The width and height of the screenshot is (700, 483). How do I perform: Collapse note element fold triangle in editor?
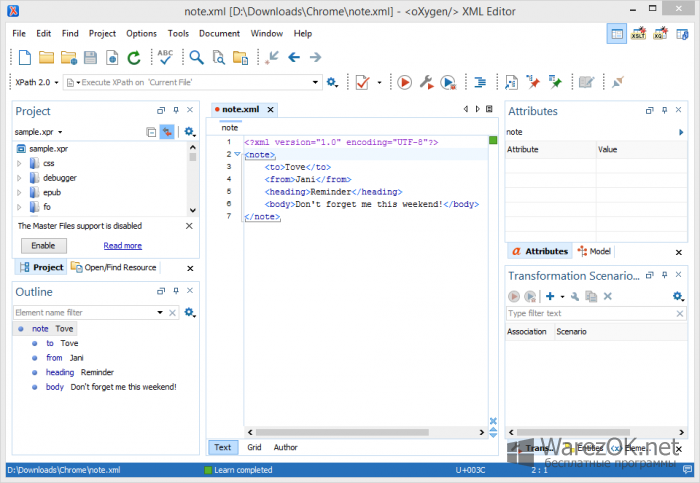click(x=237, y=154)
